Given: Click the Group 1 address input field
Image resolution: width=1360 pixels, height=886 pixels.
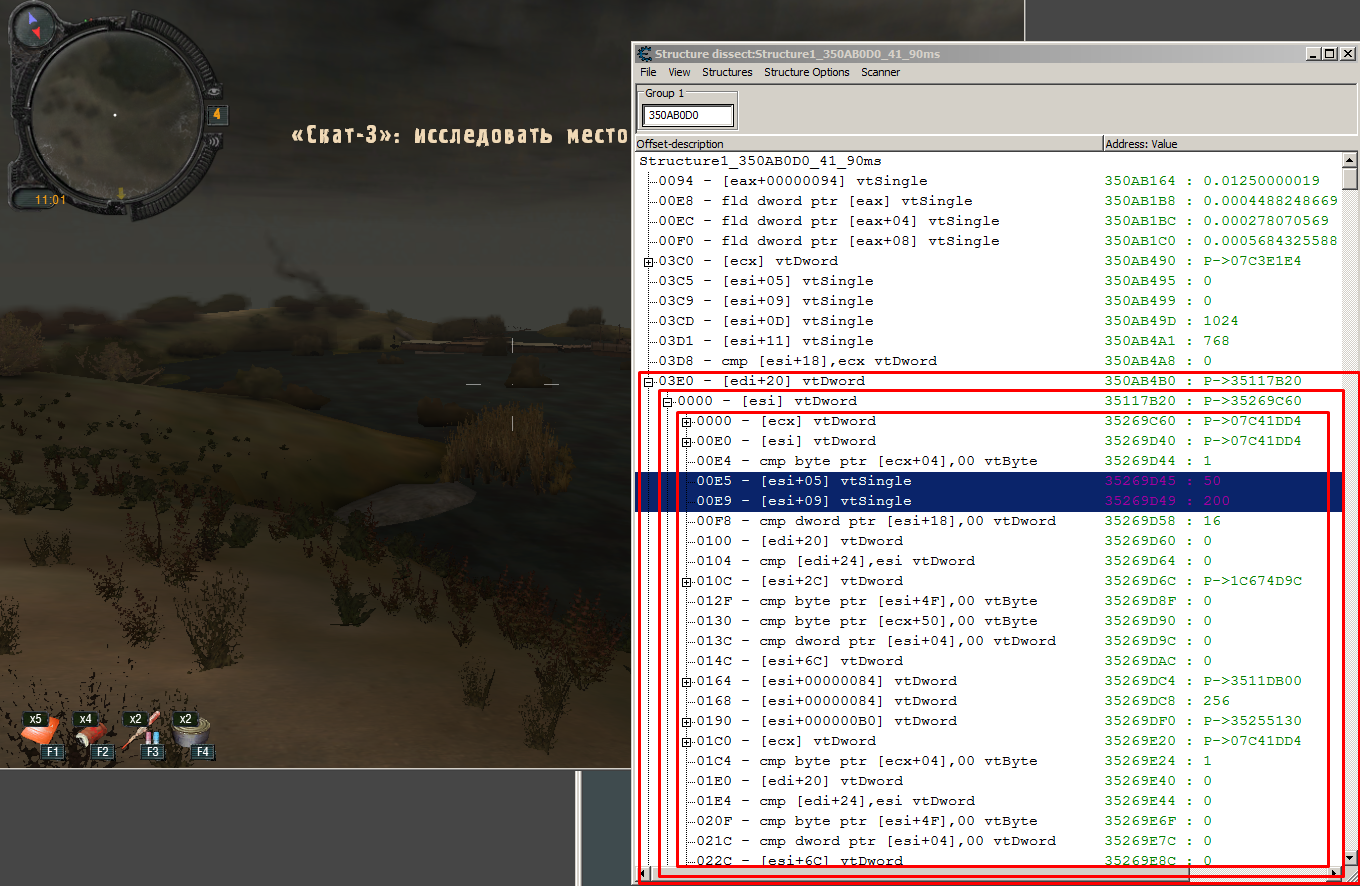Looking at the screenshot, I should pyautogui.click(x=688, y=115).
